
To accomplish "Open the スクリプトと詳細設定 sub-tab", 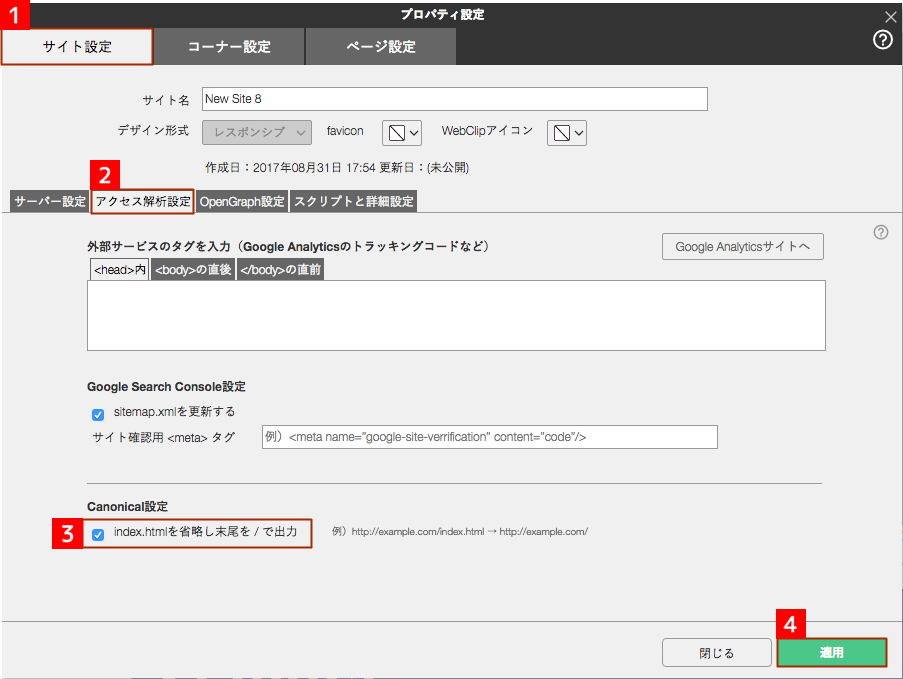I will click(x=353, y=202).
